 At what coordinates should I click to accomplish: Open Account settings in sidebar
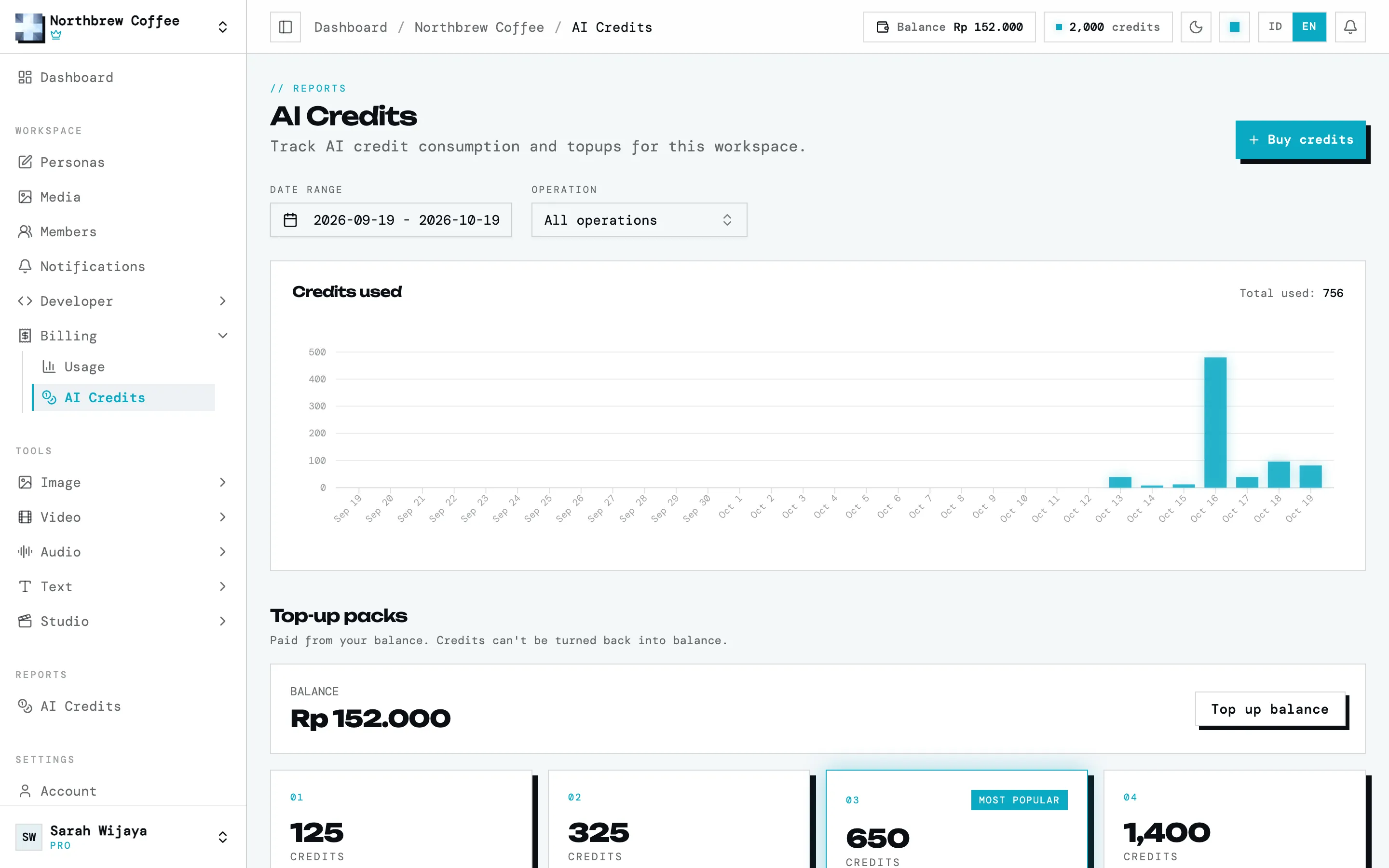pos(123,791)
